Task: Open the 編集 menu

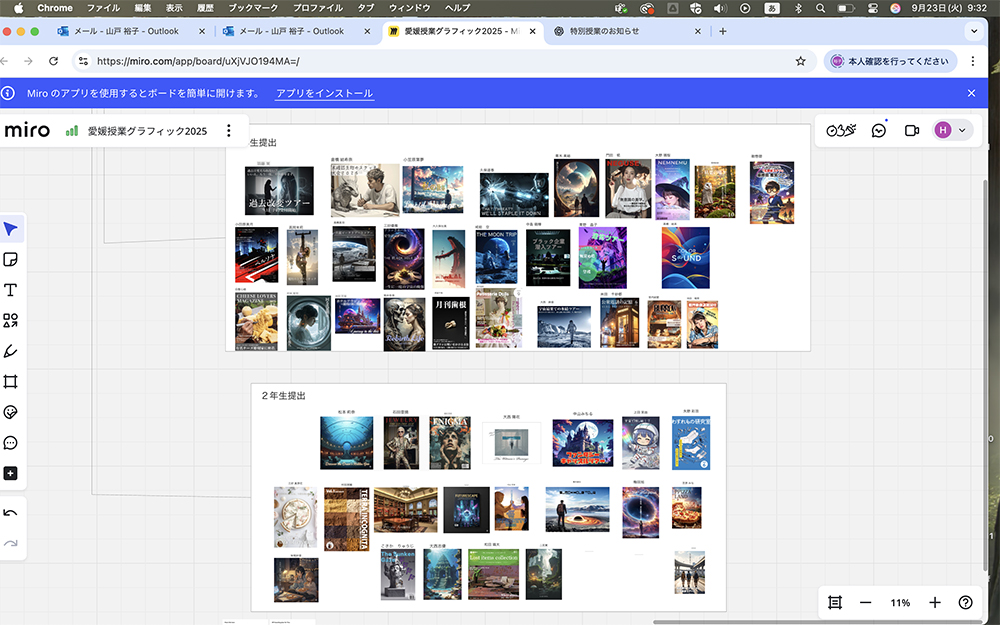Action: [x=143, y=8]
